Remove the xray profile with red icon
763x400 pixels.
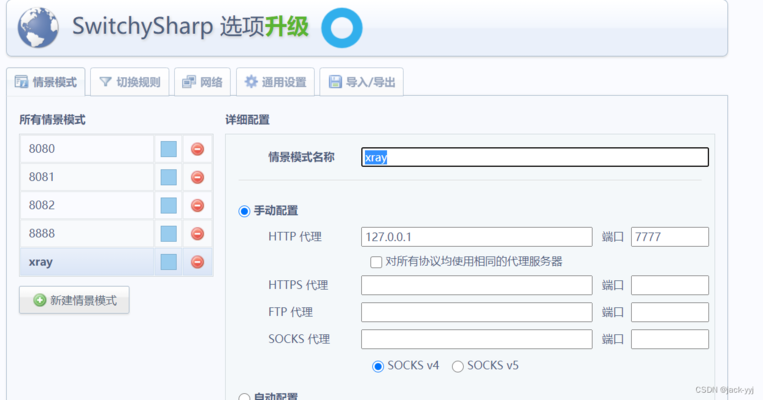tap(197, 261)
